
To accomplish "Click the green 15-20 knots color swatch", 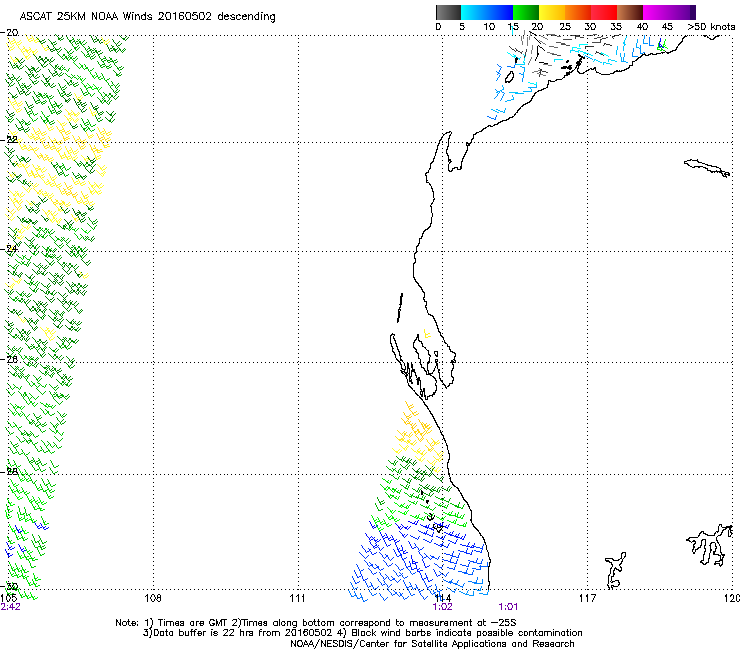I will tap(526, 12).
